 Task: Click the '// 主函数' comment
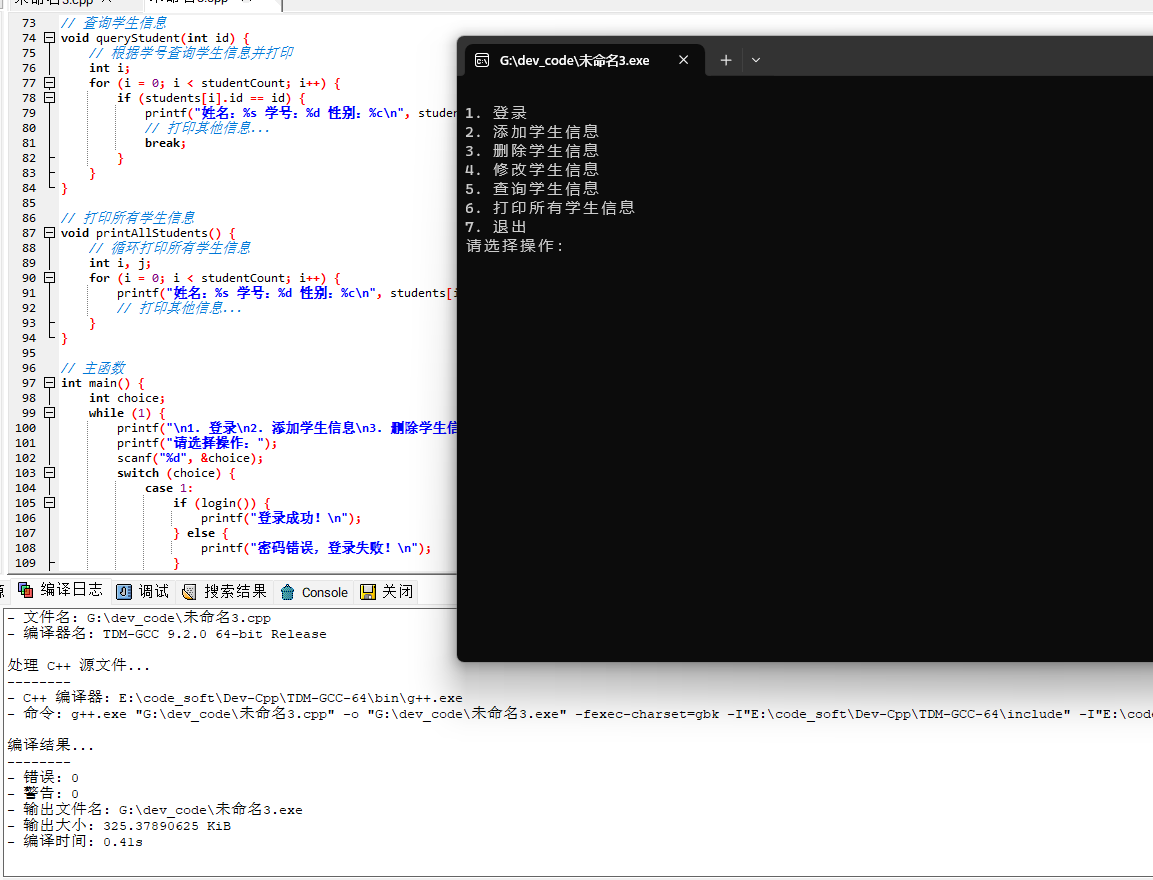[x=93, y=368]
